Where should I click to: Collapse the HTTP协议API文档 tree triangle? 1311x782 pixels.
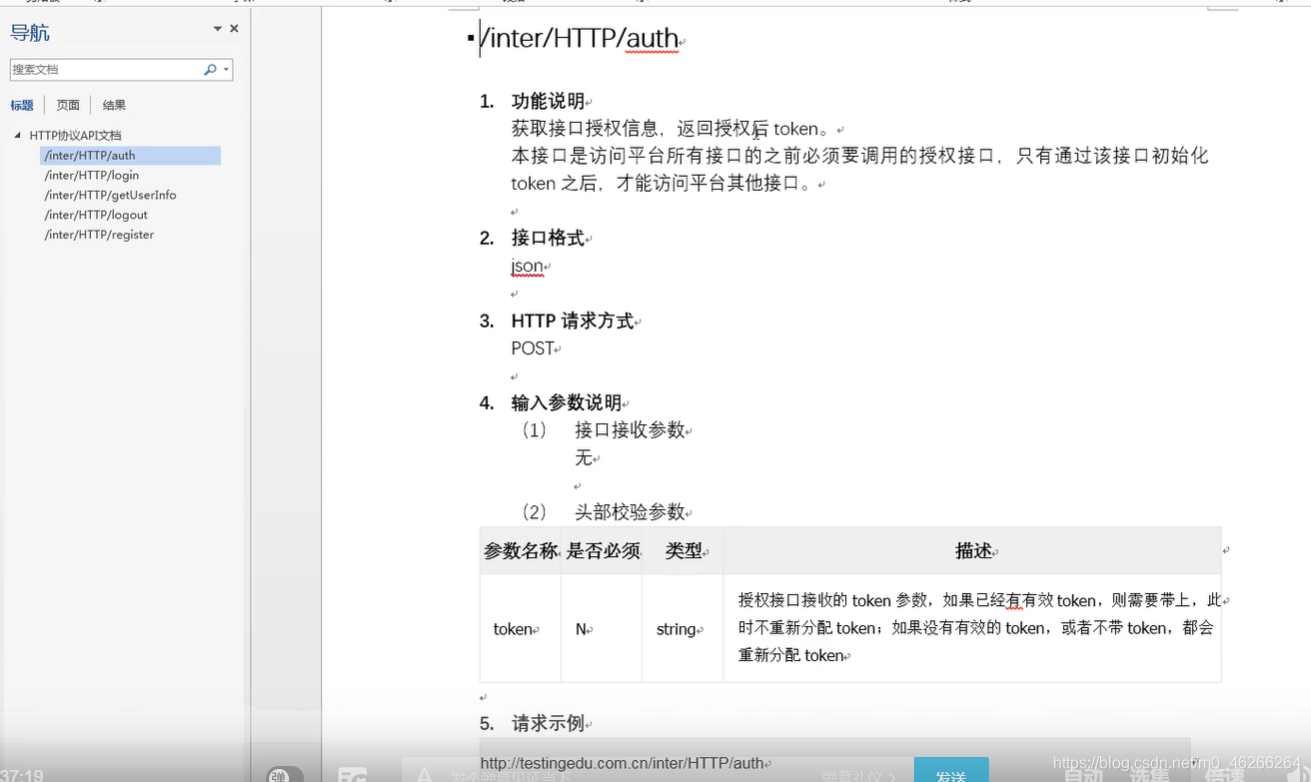[x=17, y=135]
